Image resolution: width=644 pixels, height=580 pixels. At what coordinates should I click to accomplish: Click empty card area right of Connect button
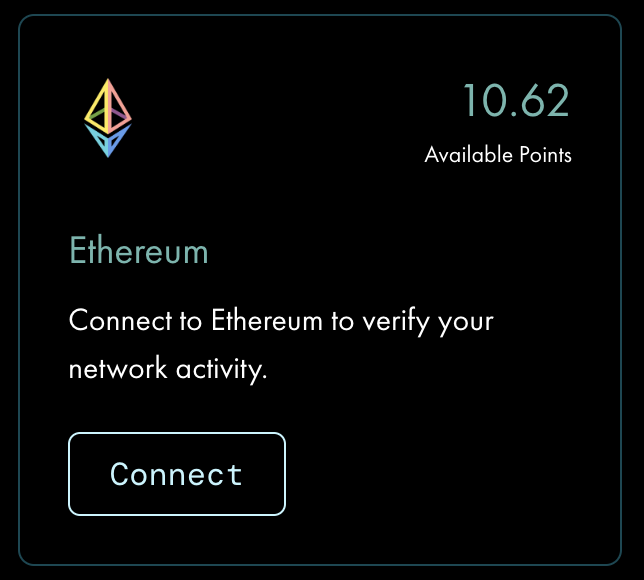coord(452,474)
